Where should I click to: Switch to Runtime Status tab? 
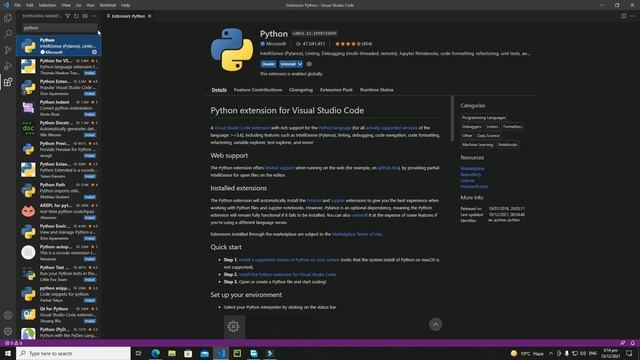[377, 90]
